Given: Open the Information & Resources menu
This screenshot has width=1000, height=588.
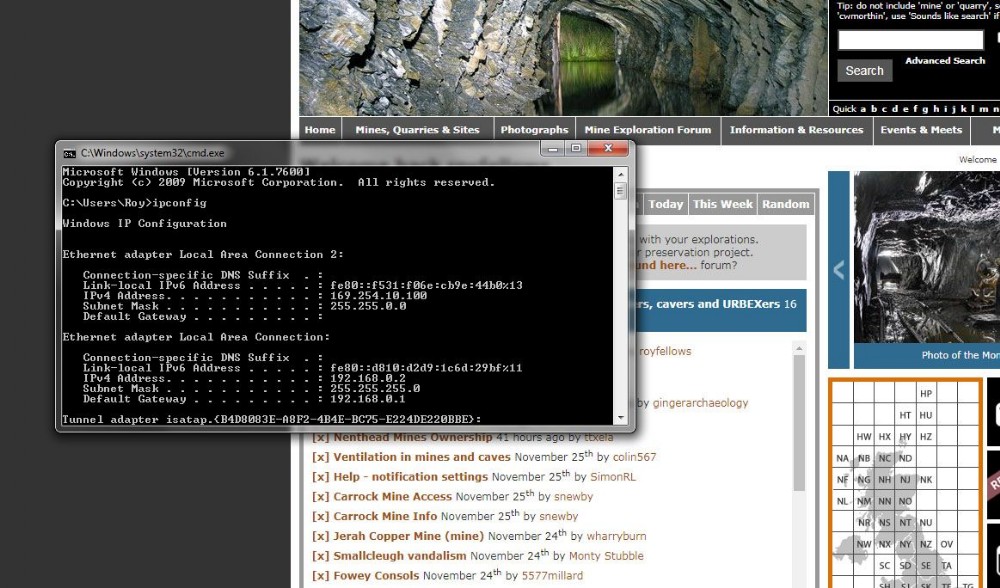Looking at the screenshot, I should (x=796, y=130).
